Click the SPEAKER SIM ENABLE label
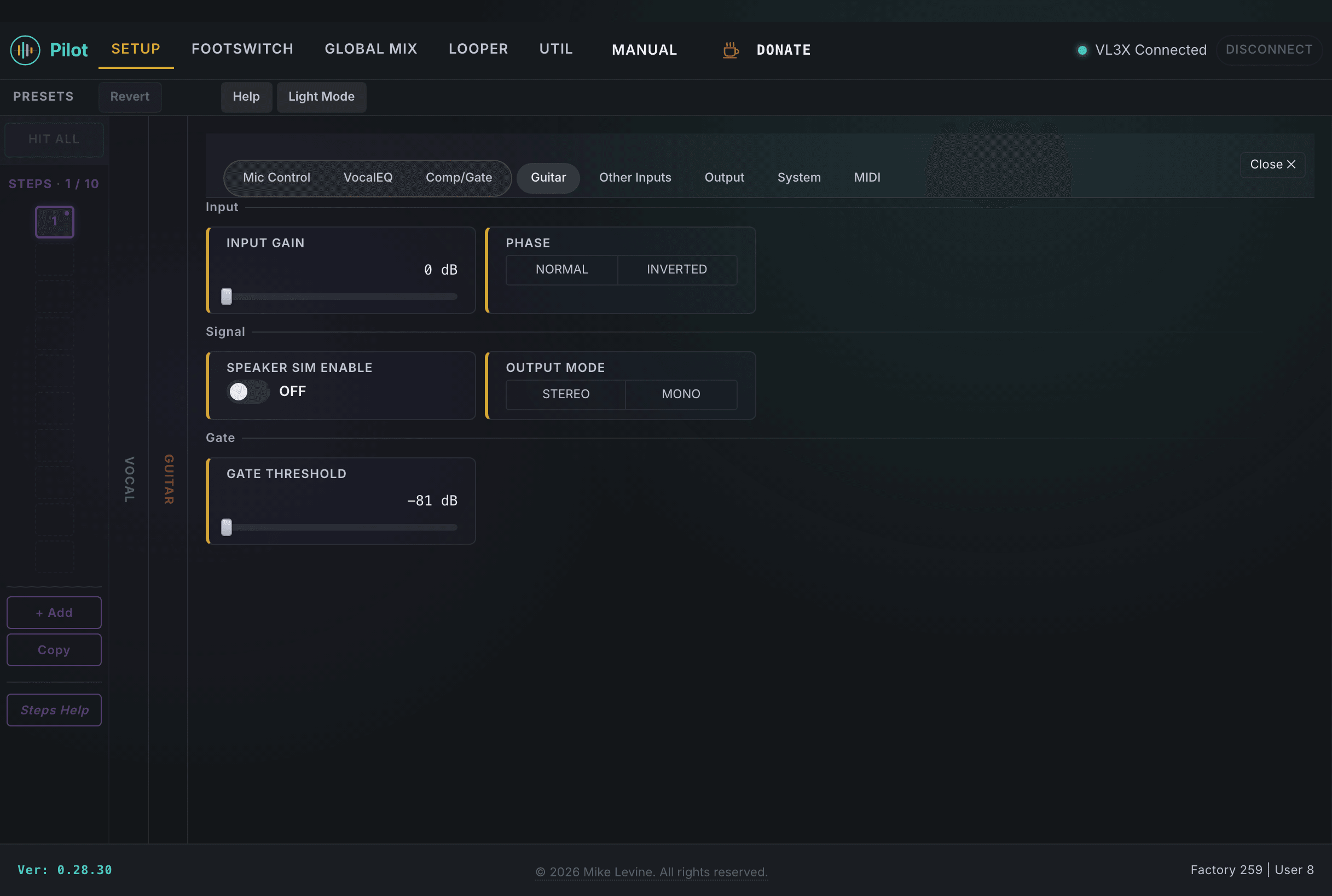Screen dimensions: 1332x896 pyautogui.click(x=299, y=368)
